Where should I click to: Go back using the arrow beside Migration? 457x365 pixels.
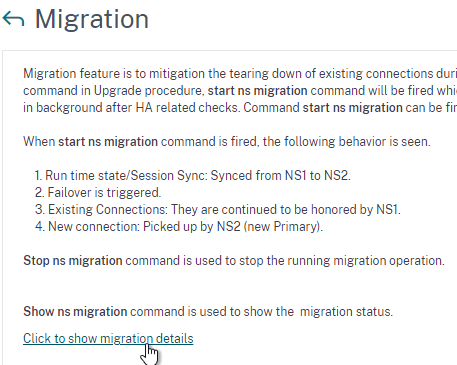tap(13, 19)
